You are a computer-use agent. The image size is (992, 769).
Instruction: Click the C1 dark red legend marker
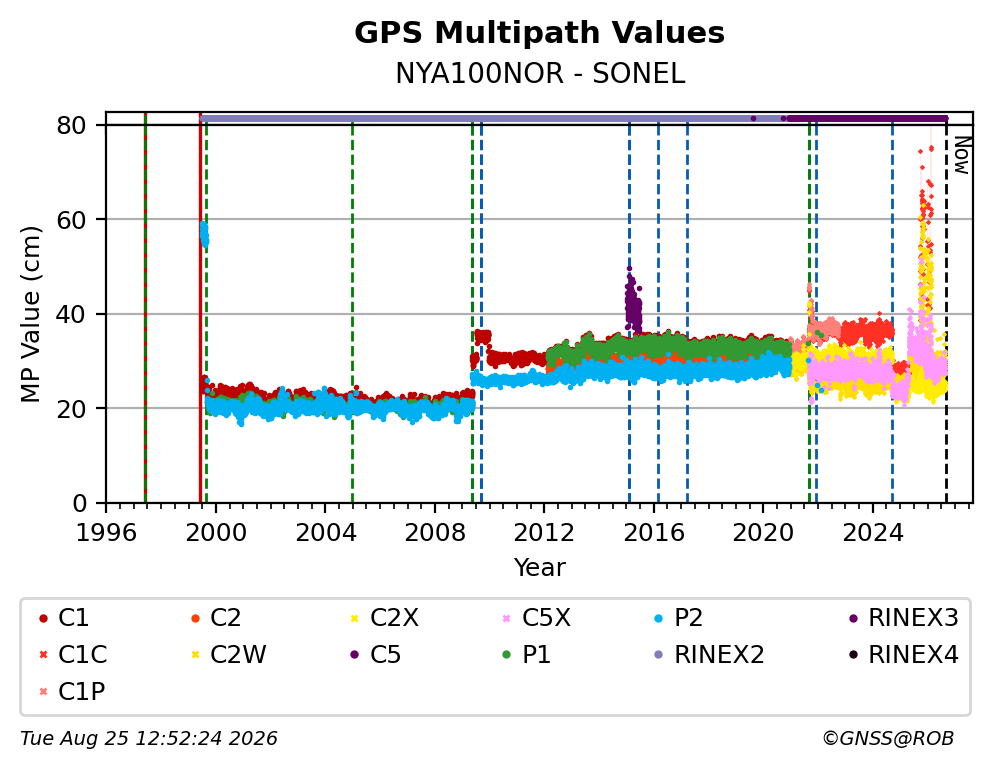(x=43, y=618)
